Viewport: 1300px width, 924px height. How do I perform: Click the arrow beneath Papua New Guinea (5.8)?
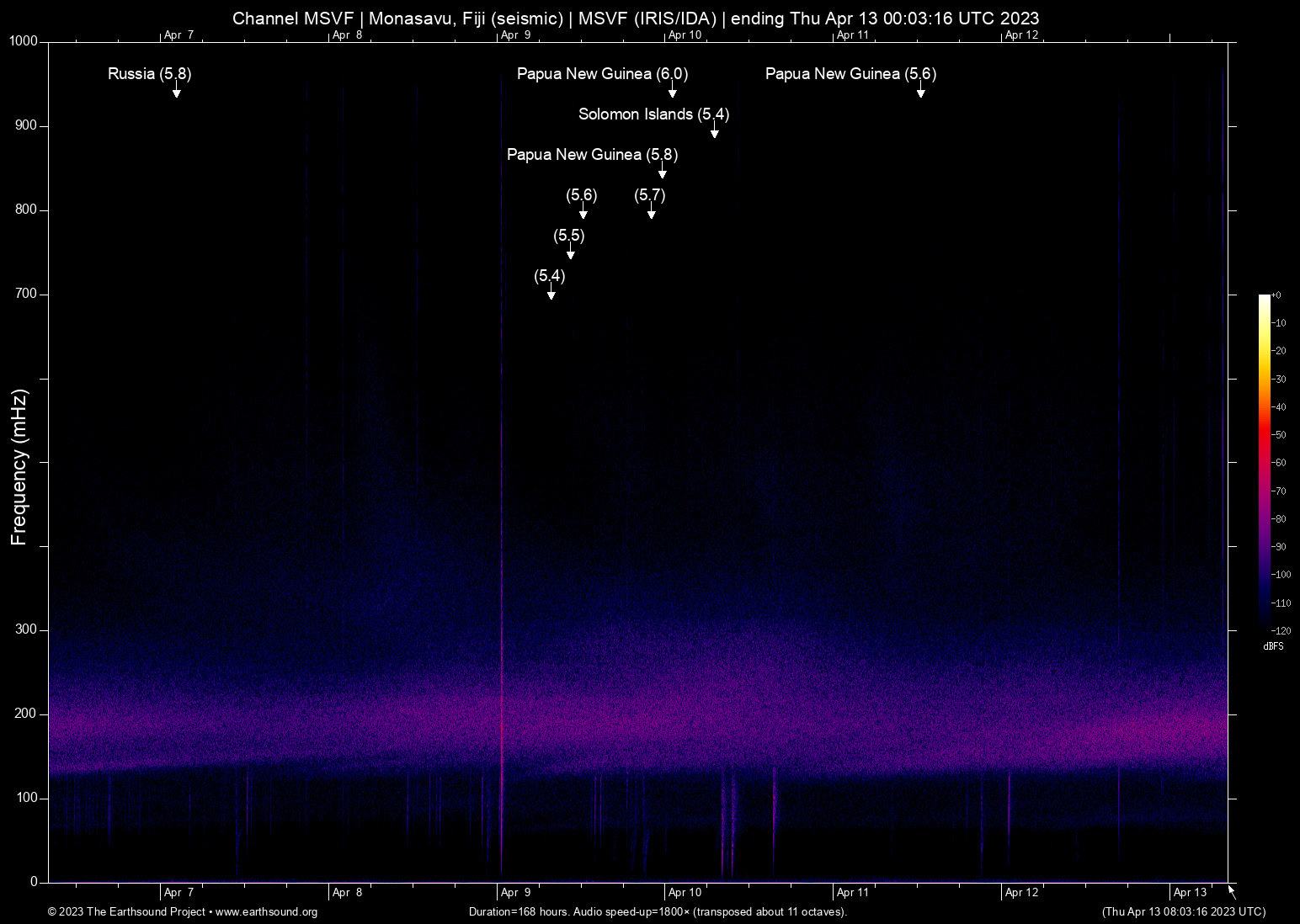[663, 173]
